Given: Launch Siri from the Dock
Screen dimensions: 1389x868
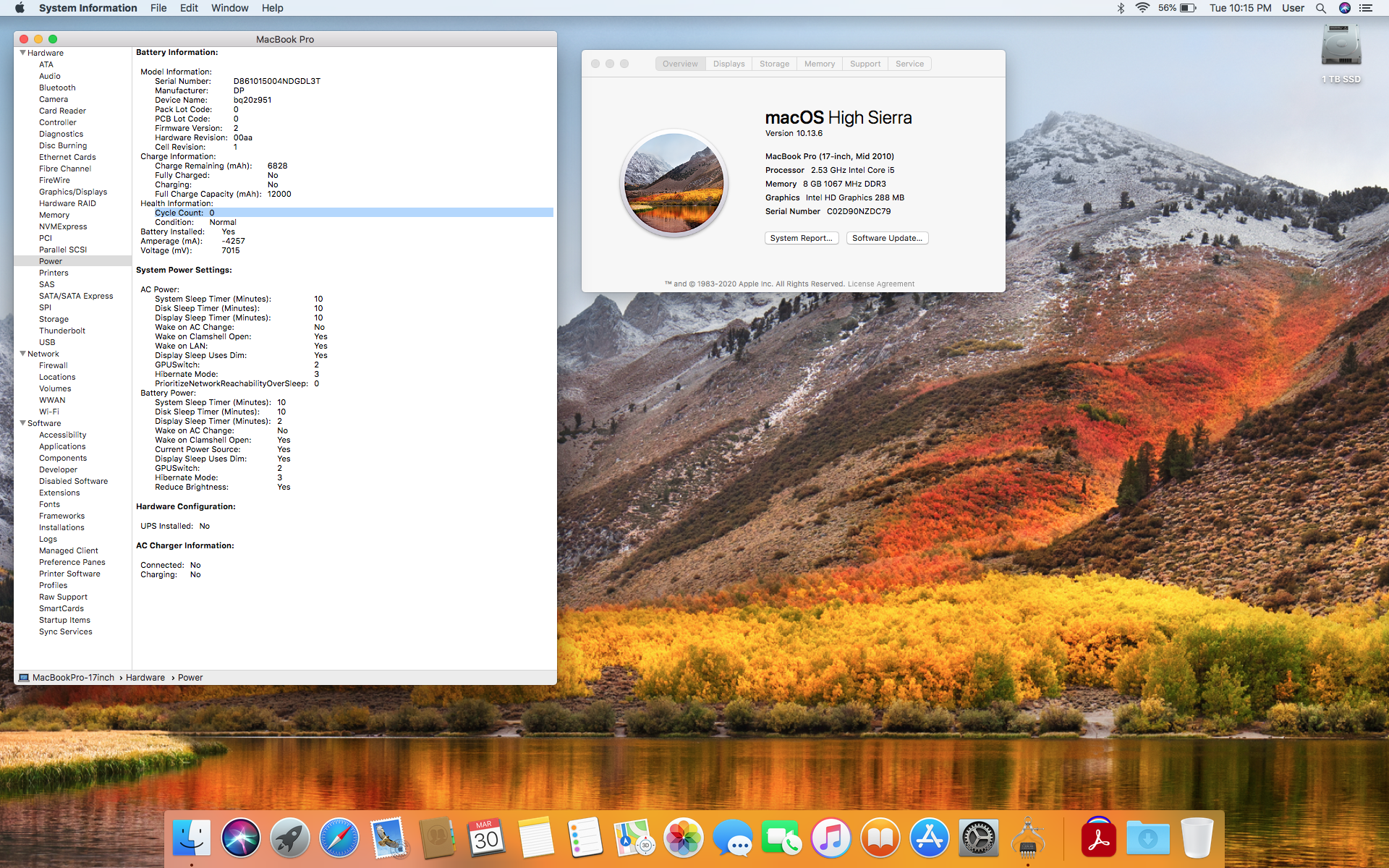Looking at the screenshot, I should pos(241,838).
